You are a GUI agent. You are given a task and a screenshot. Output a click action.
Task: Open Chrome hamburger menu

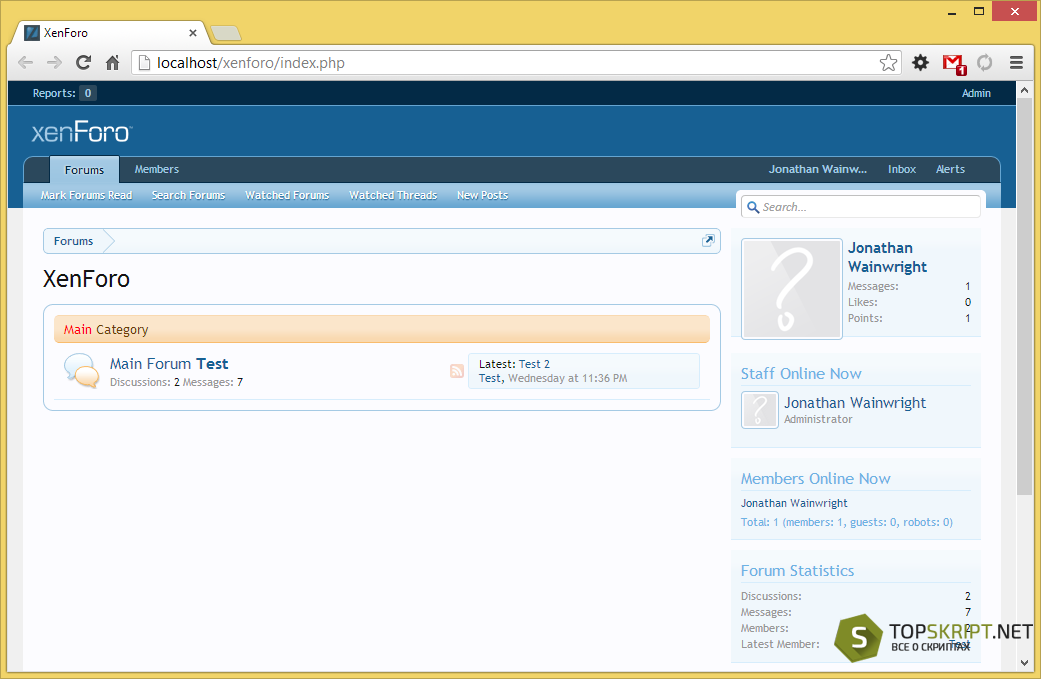tap(1016, 62)
